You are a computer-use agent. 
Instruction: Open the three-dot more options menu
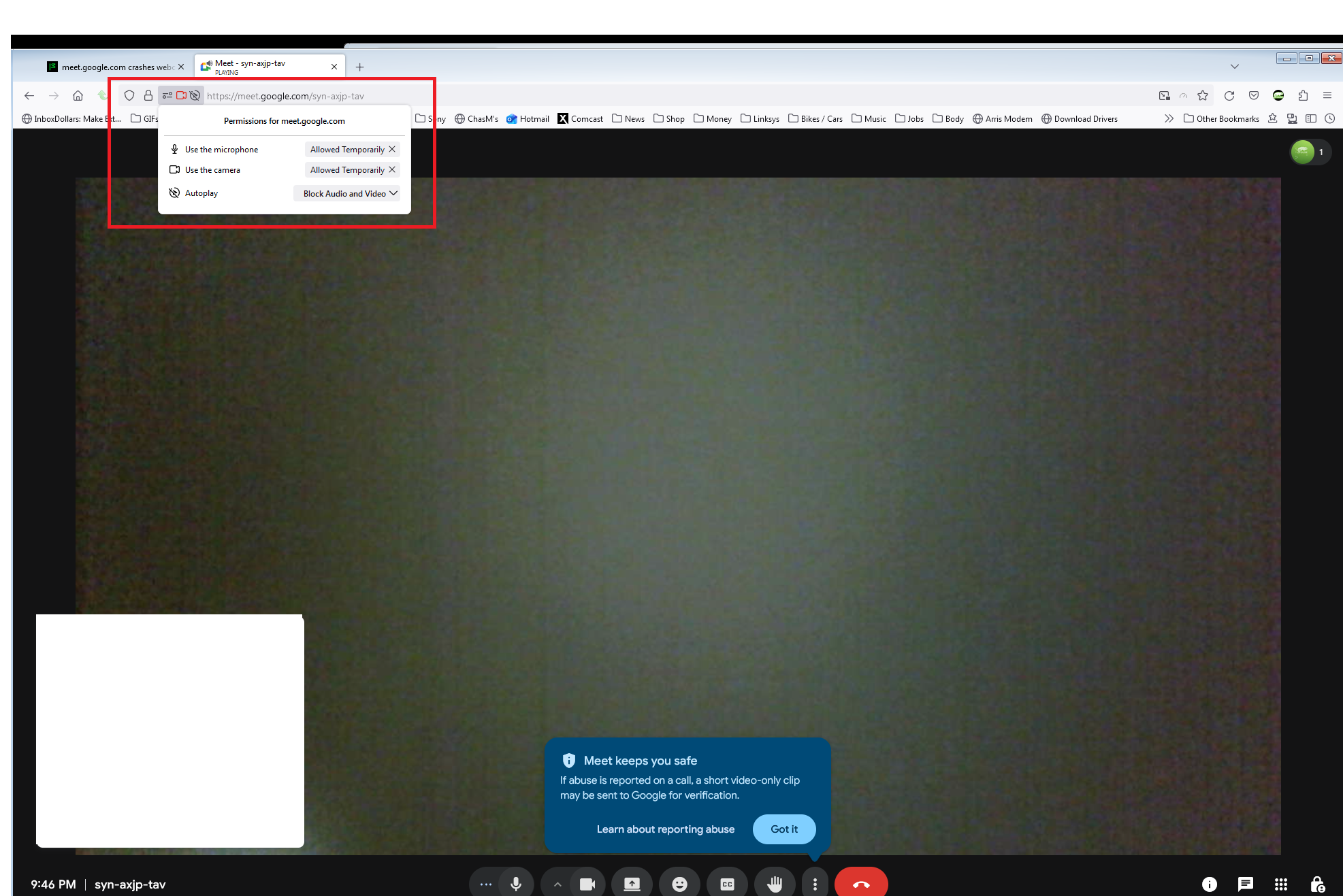tap(815, 883)
